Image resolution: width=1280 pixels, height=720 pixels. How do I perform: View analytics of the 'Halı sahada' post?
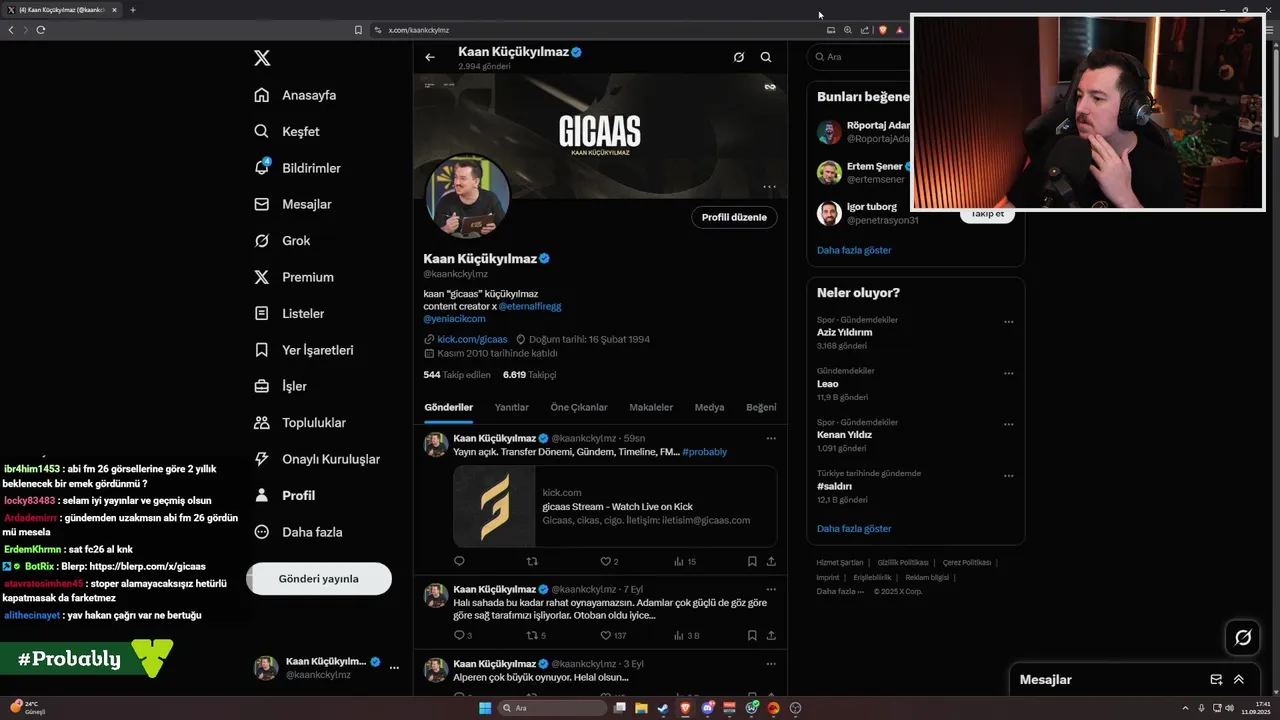click(687, 635)
